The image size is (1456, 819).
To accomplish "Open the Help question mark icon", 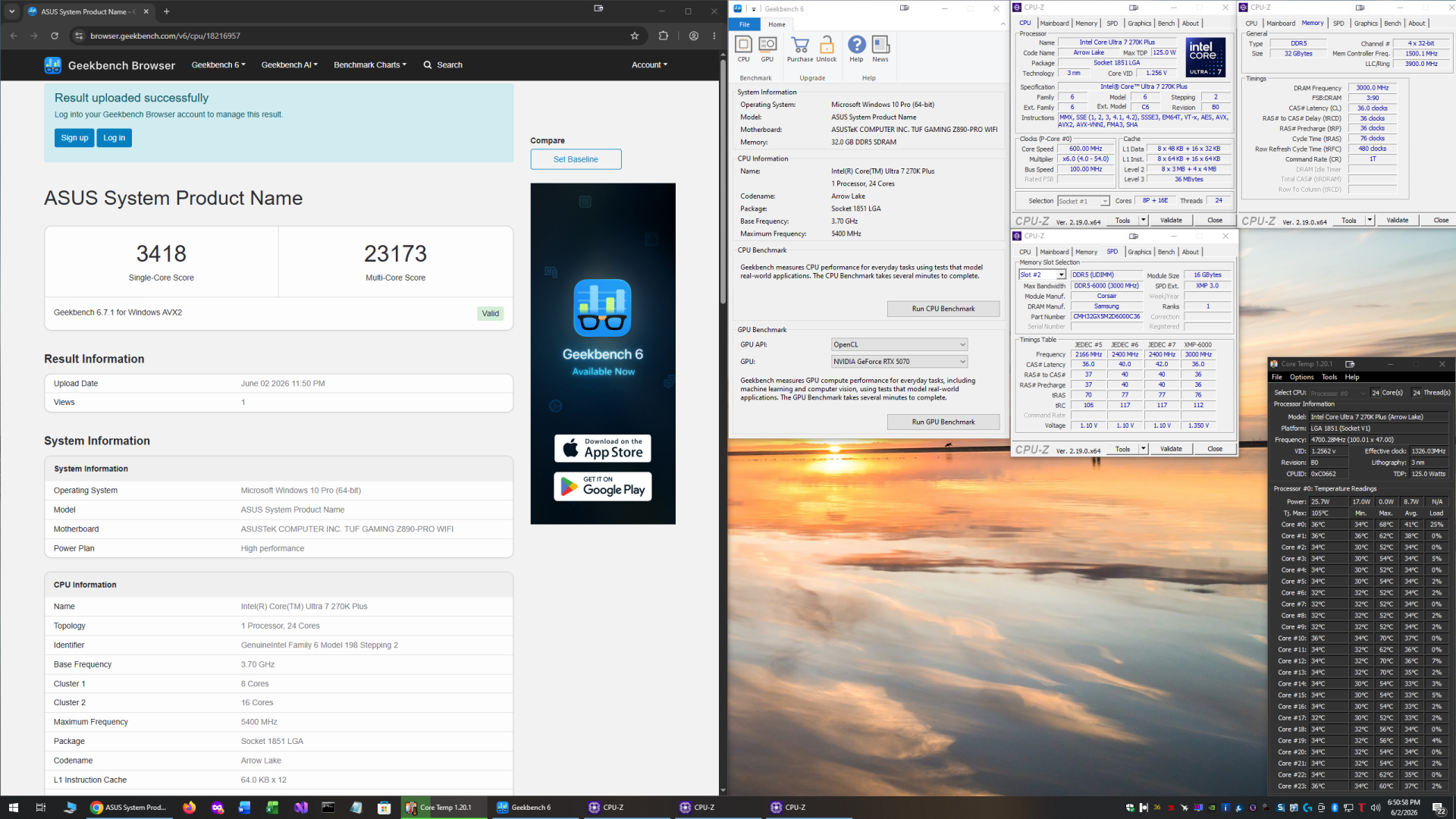I will [x=856, y=49].
